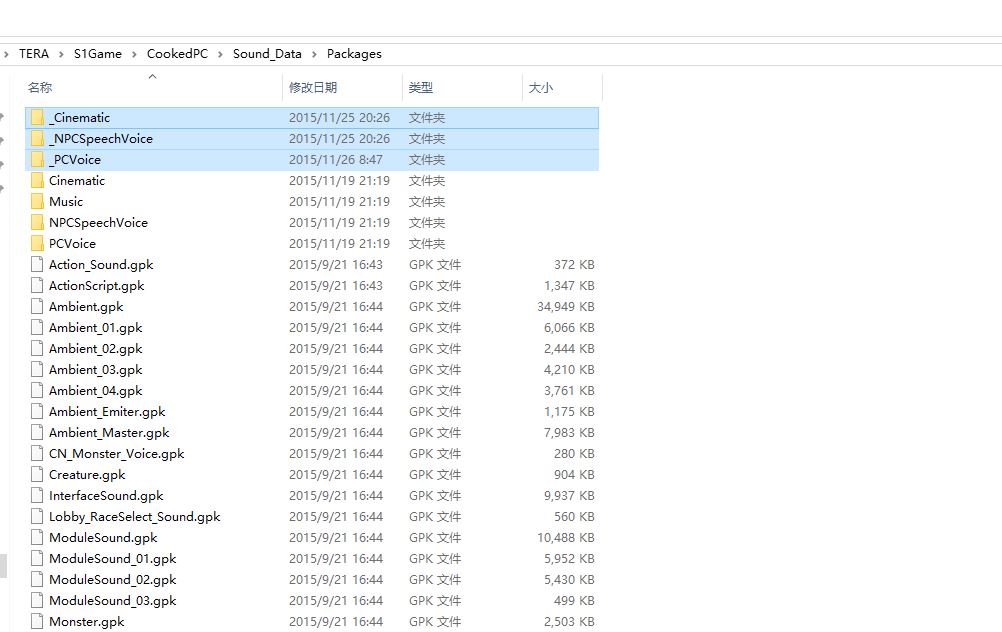Click the Ambient_04.gpk file icon
Screen dimensions: 1002x632
pos(37,390)
